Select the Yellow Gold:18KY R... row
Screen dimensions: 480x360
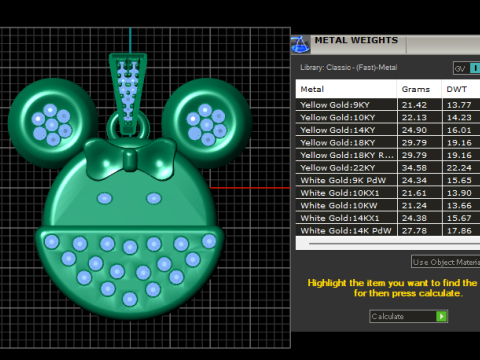pos(388,155)
